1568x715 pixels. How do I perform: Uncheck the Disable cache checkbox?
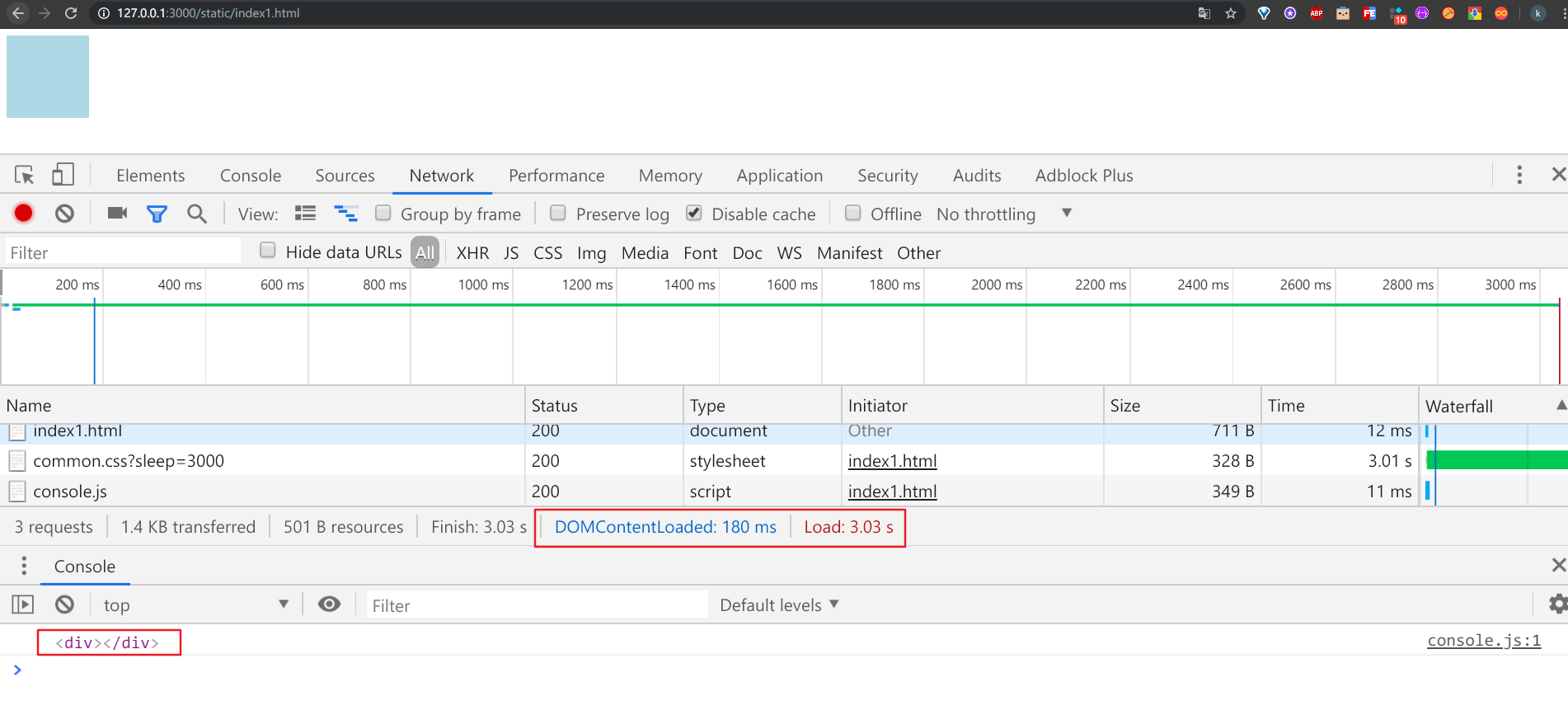click(x=694, y=213)
